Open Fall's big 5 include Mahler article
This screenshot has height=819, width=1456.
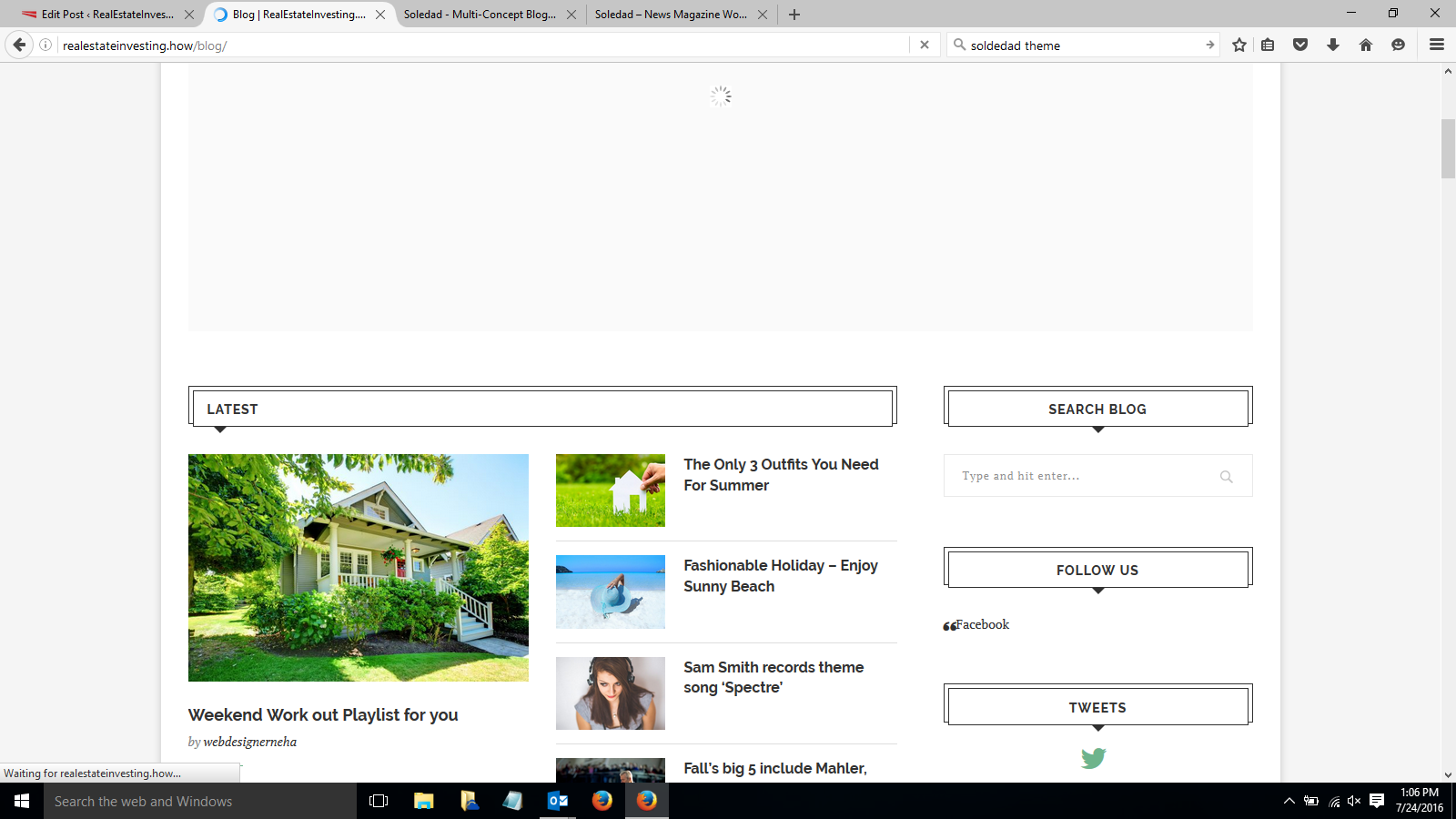pos(775,769)
